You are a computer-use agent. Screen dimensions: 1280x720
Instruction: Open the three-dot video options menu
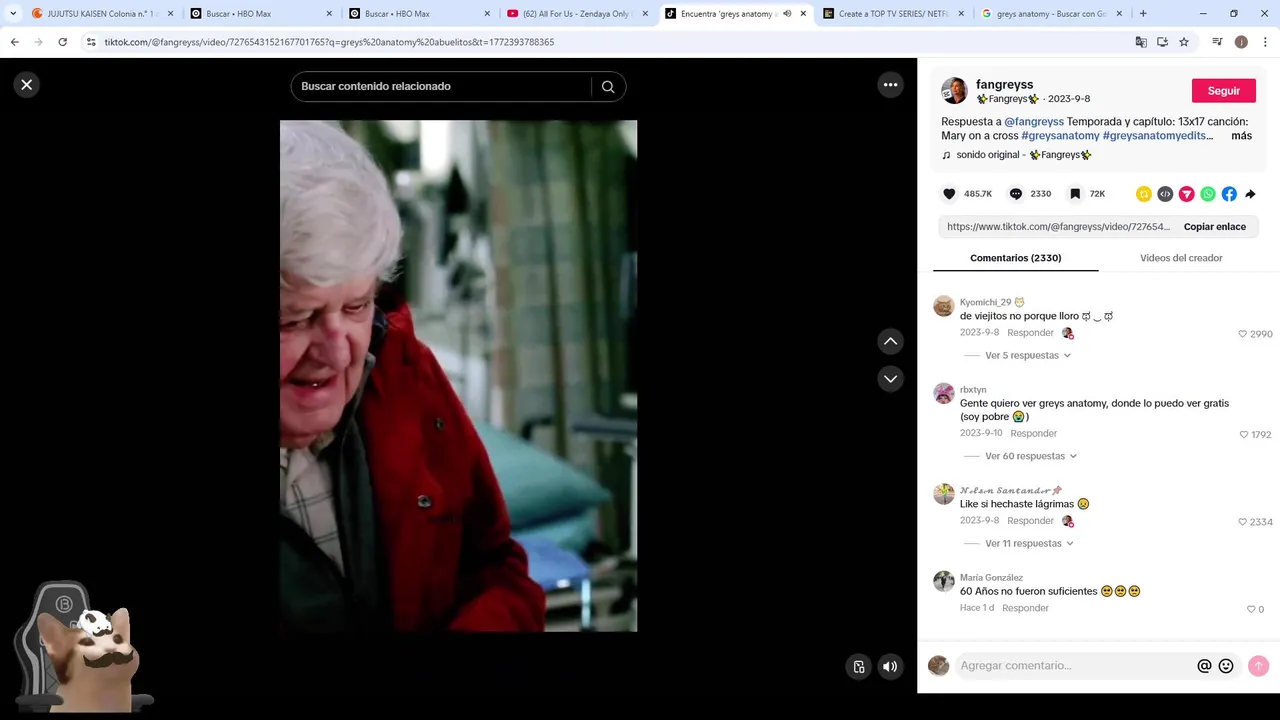pyautogui.click(x=891, y=85)
